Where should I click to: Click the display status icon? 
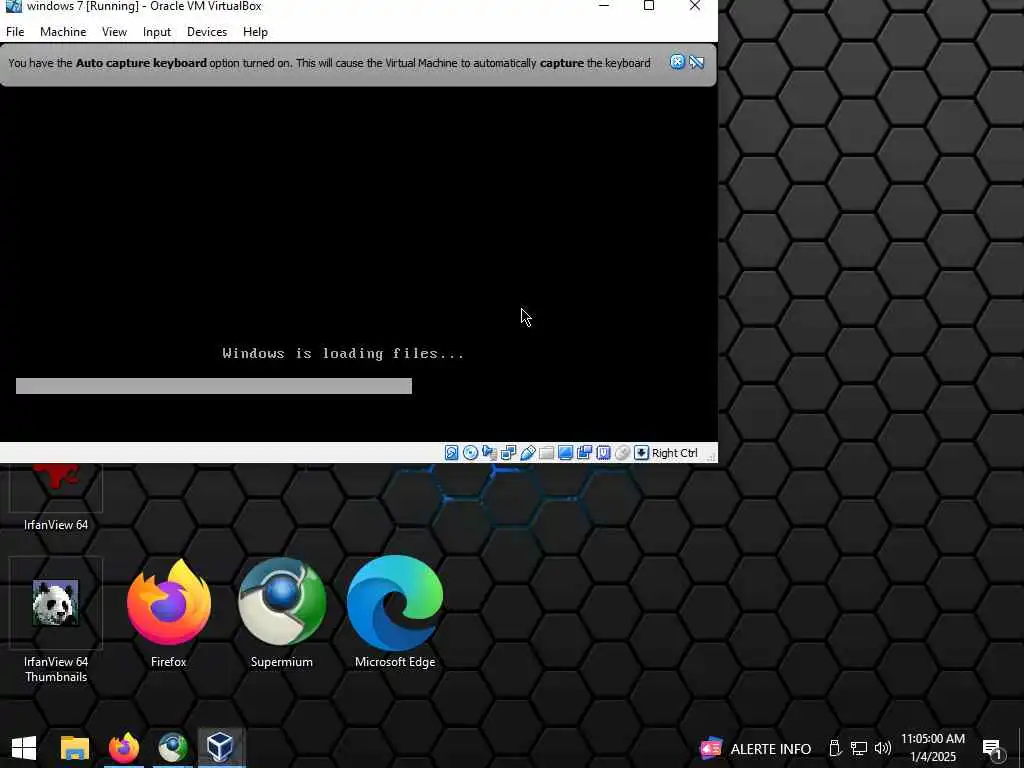click(x=566, y=453)
